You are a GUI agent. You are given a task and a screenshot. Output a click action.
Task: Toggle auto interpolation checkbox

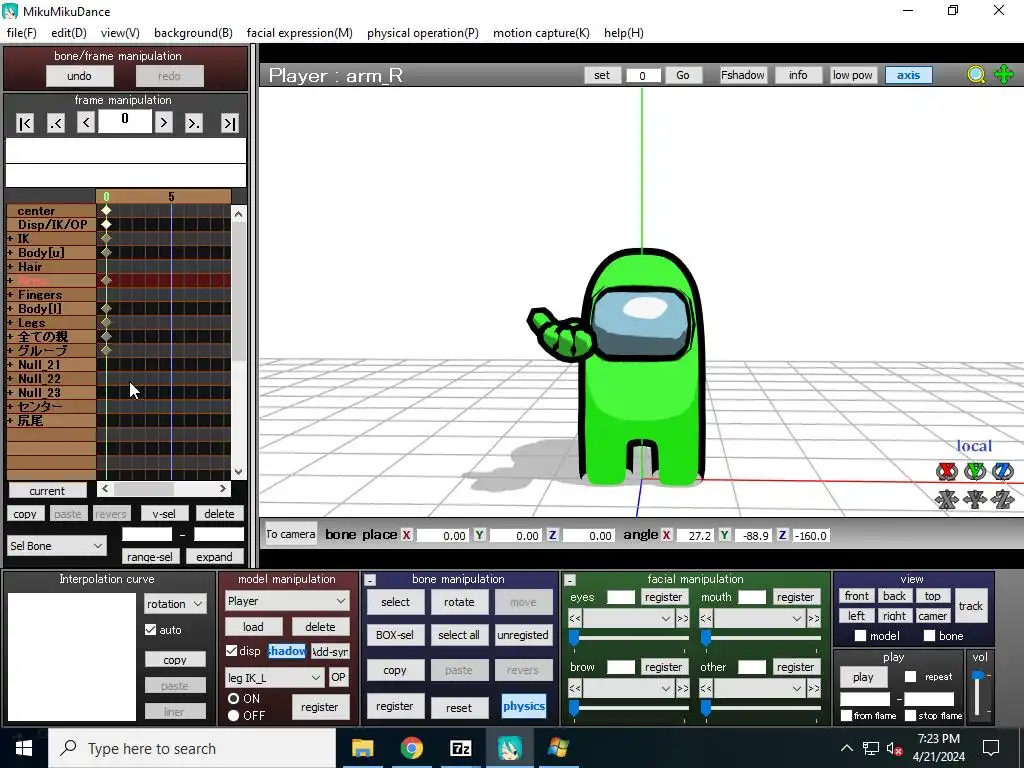(151, 630)
